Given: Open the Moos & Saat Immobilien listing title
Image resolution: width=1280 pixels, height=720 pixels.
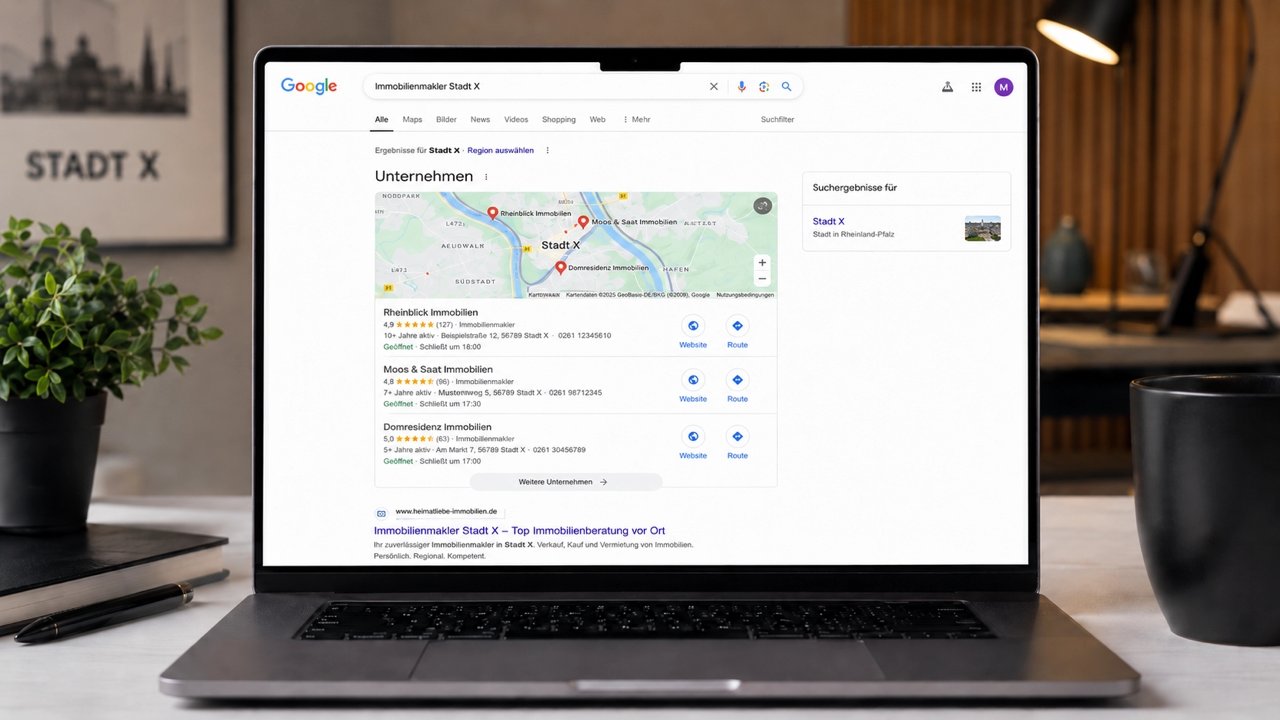Looking at the screenshot, I should coord(438,369).
